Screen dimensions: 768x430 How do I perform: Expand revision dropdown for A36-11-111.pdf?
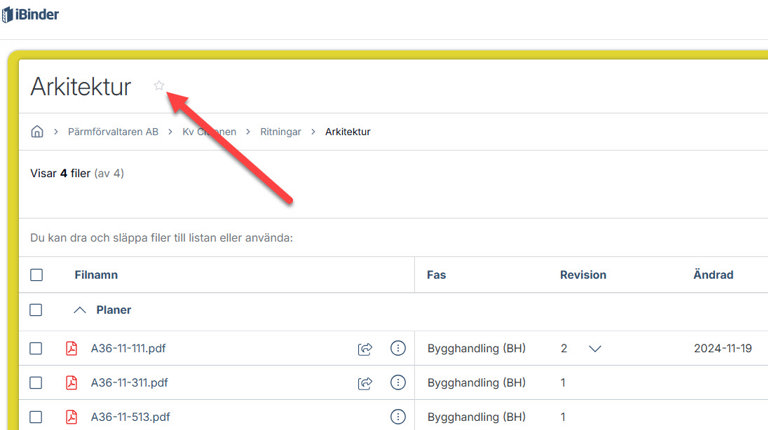tap(595, 349)
